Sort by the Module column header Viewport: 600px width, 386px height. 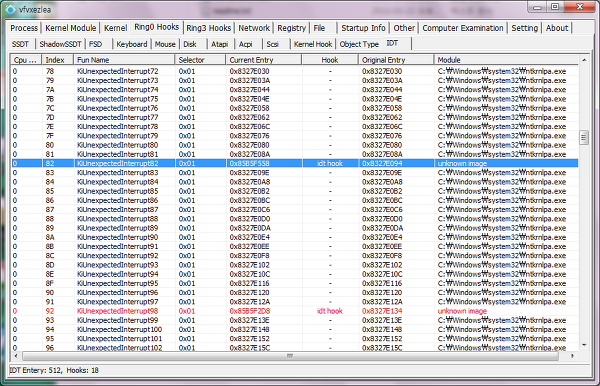tap(506, 60)
